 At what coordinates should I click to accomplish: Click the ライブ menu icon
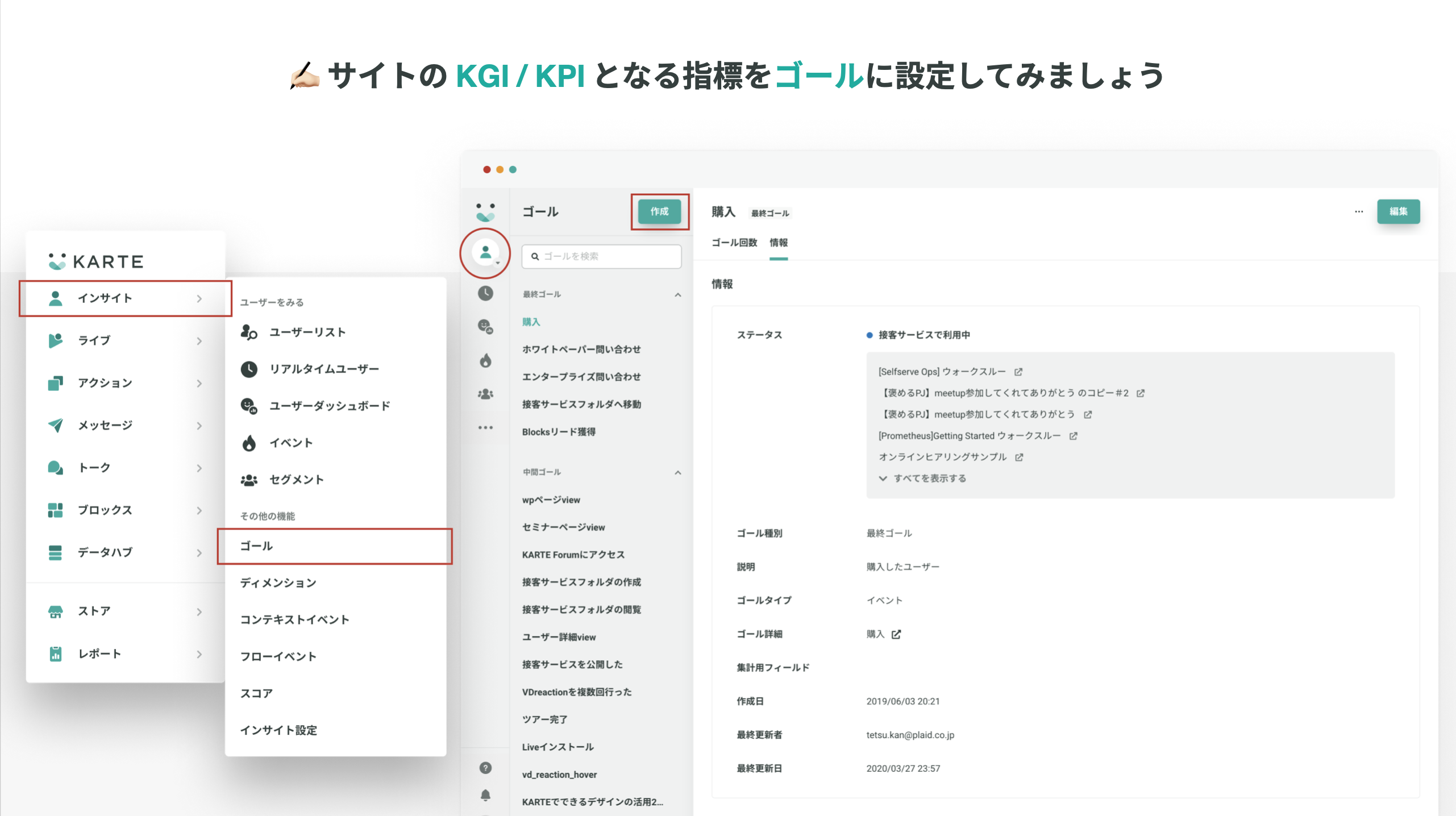tap(55, 340)
